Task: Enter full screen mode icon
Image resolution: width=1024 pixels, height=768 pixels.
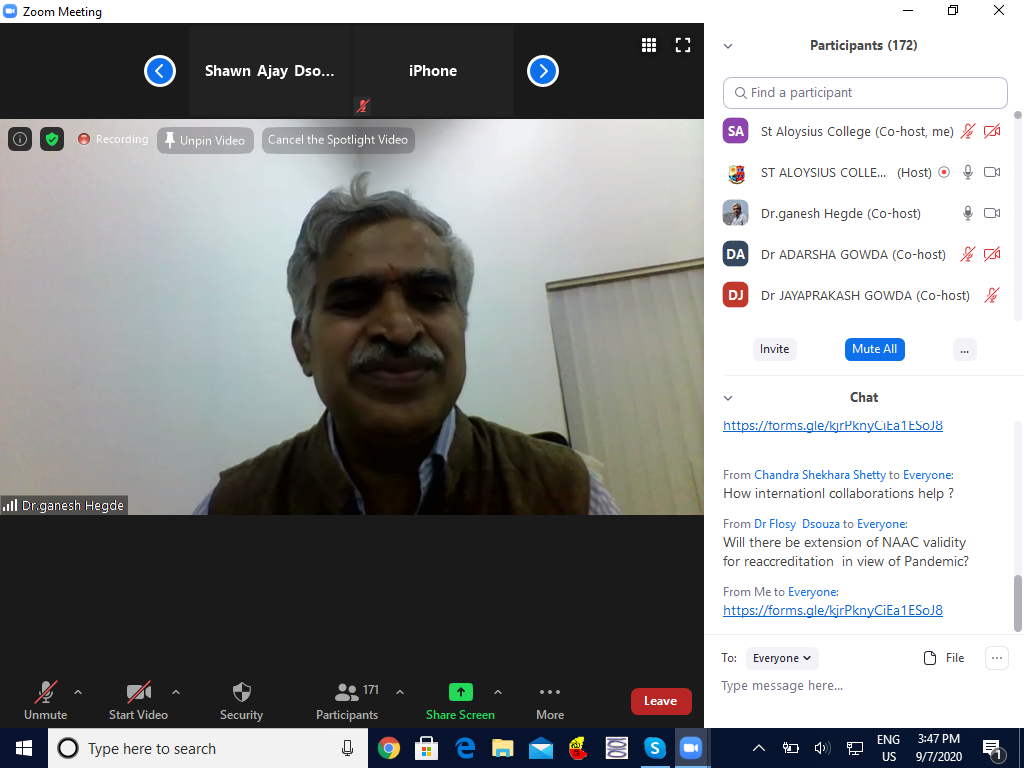Action: pyautogui.click(x=683, y=44)
